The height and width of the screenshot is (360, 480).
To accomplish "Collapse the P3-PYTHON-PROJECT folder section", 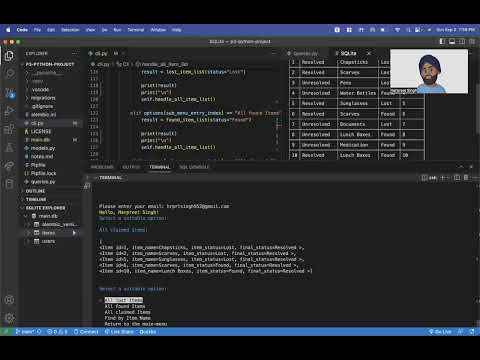I will (50, 64).
